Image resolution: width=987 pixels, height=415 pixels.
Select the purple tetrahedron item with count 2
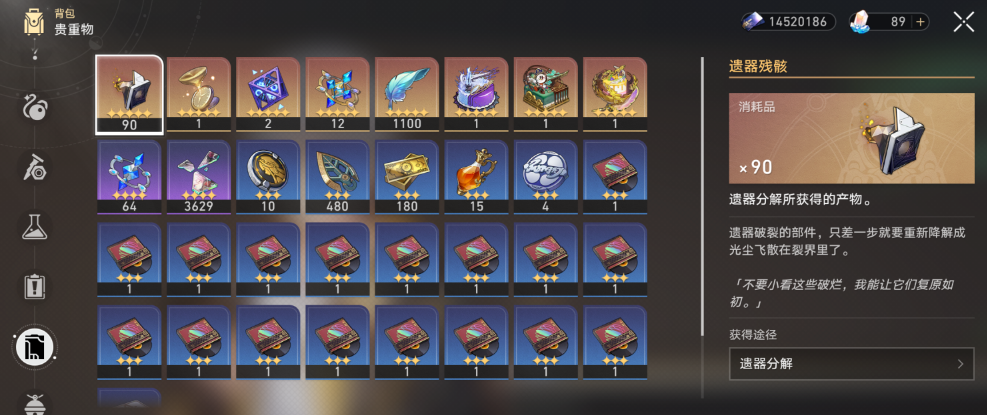[268, 94]
